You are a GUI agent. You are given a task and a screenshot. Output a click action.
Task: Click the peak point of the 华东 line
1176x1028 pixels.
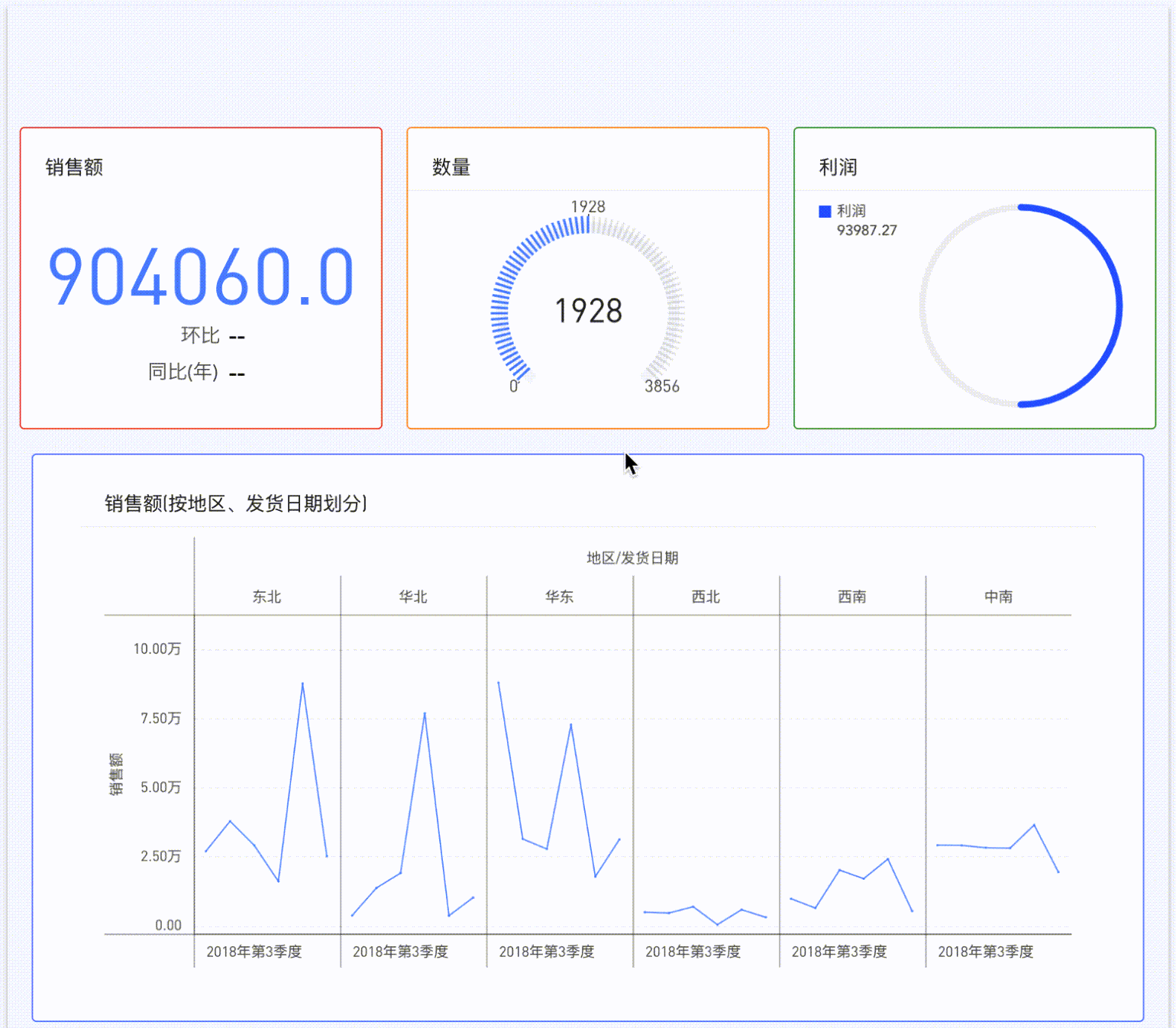[497, 682]
